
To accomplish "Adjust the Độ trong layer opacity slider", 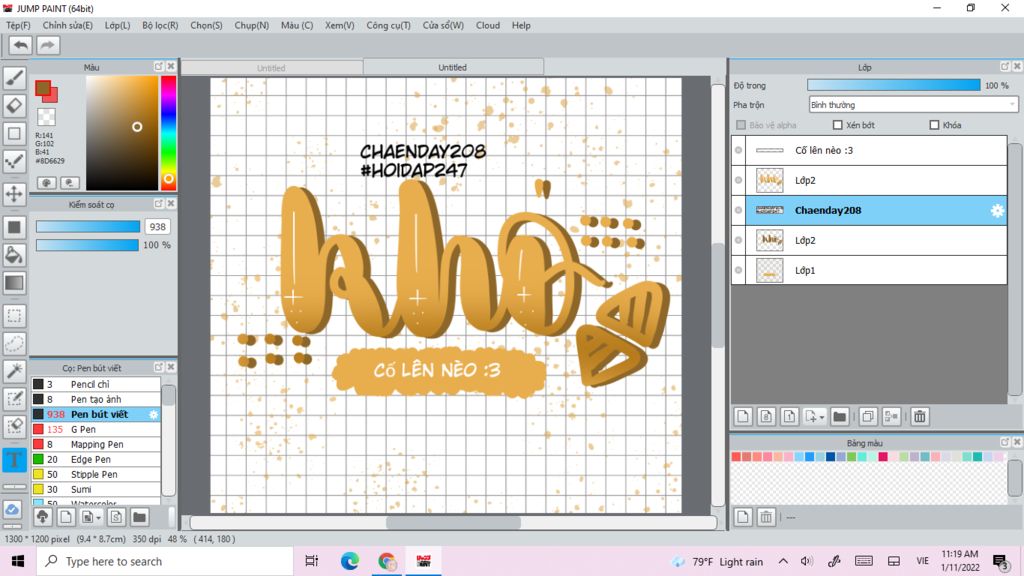I will (x=893, y=85).
